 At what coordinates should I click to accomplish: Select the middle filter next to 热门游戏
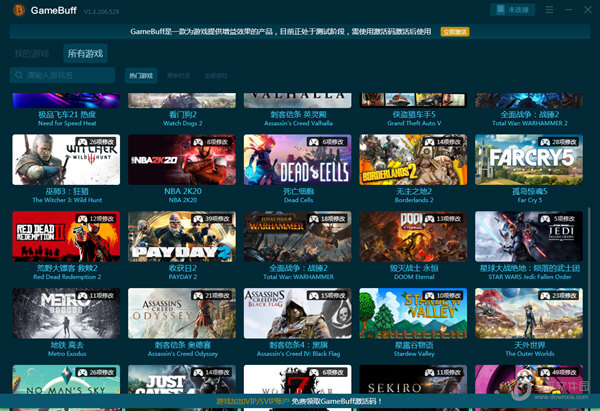(x=179, y=76)
